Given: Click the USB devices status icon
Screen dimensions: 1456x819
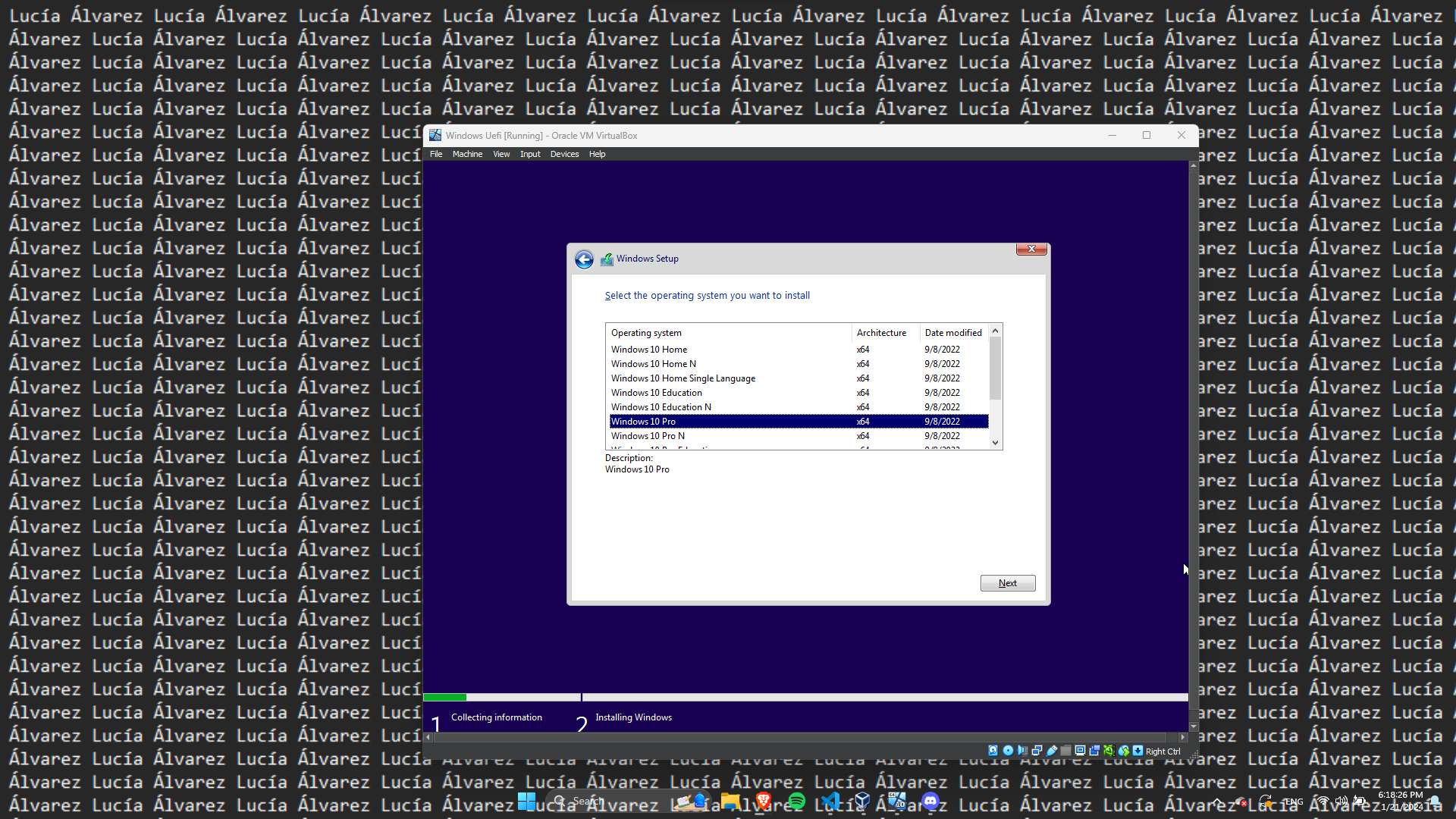Looking at the screenshot, I should (x=1051, y=751).
